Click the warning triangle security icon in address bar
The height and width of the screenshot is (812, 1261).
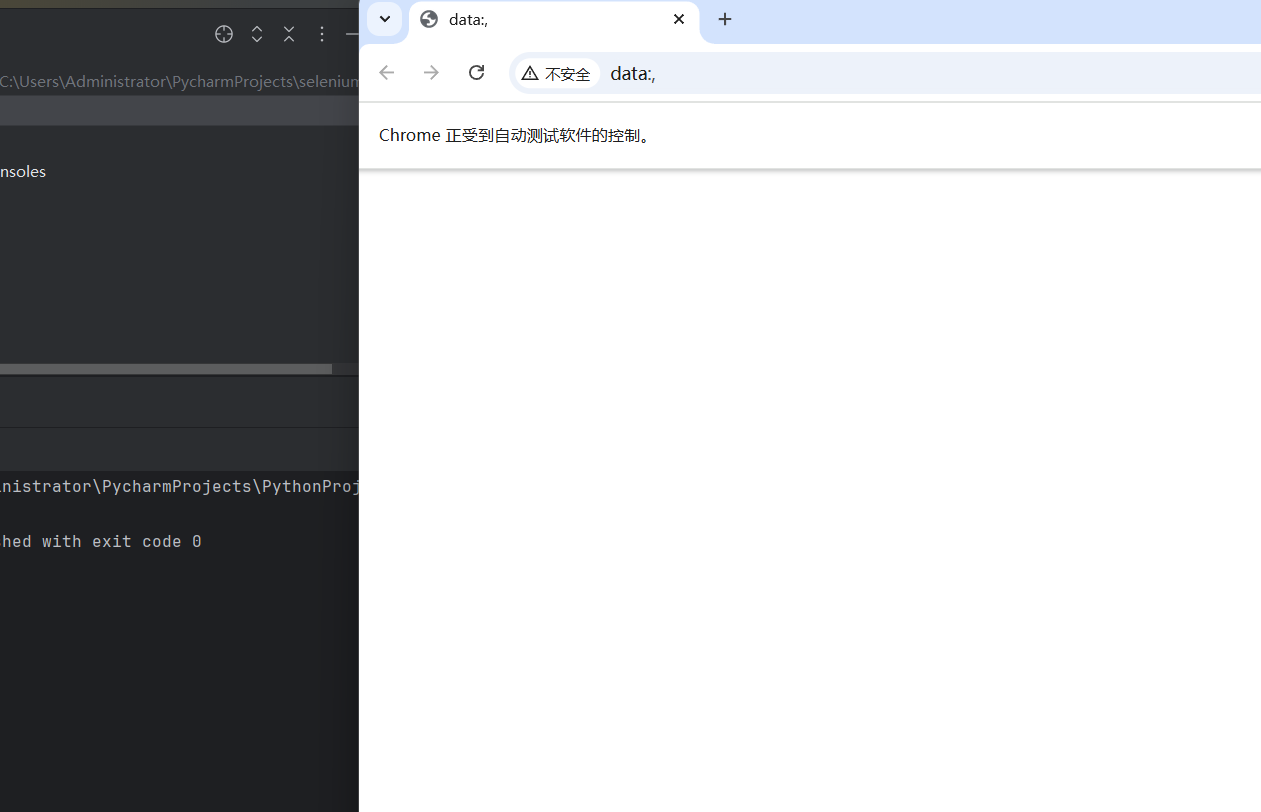(x=529, y=72)
